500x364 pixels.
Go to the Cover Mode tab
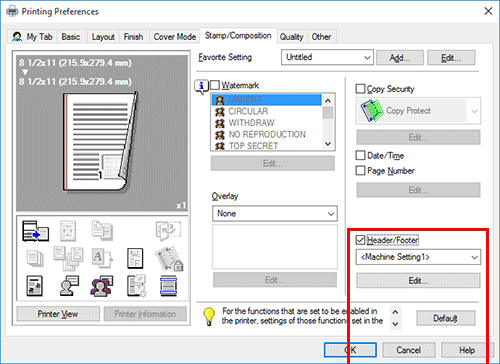[x=175, y=37]
